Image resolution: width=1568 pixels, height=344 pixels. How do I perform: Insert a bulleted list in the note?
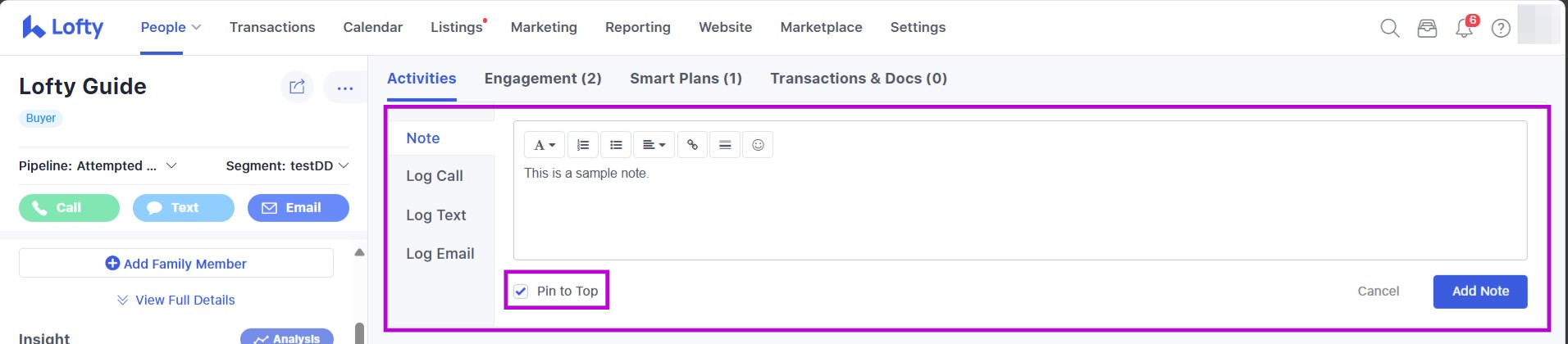click(x=616, y=145)
